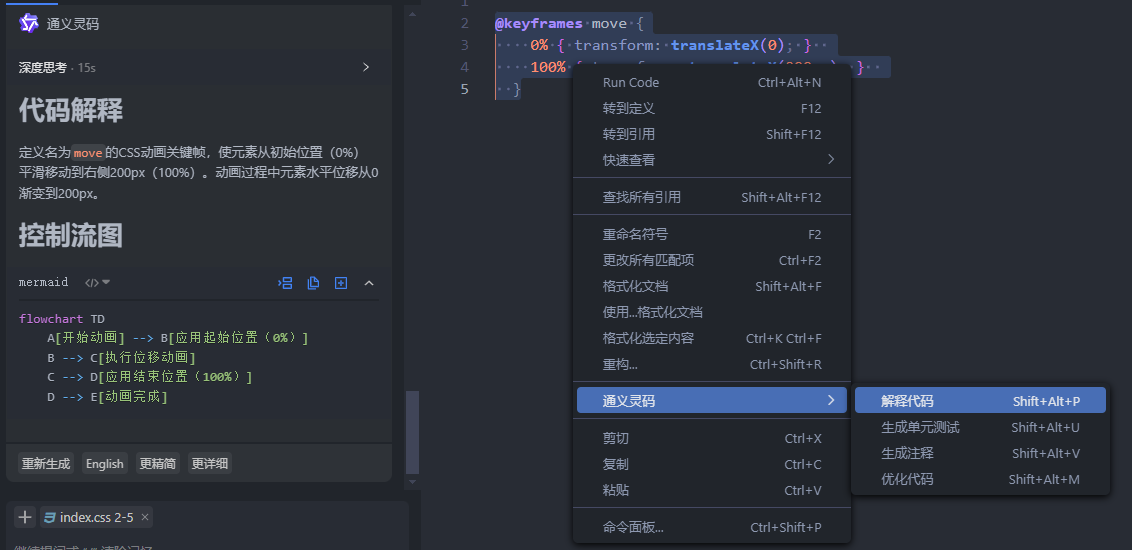The height and width of the screenshot is (550, 1132).
Task: Click the line D --> E[动画完成]
Action: point(108,396)
